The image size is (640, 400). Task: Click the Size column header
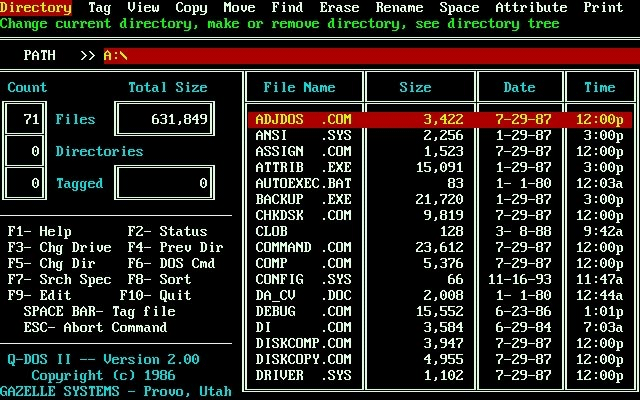[415, 87]
